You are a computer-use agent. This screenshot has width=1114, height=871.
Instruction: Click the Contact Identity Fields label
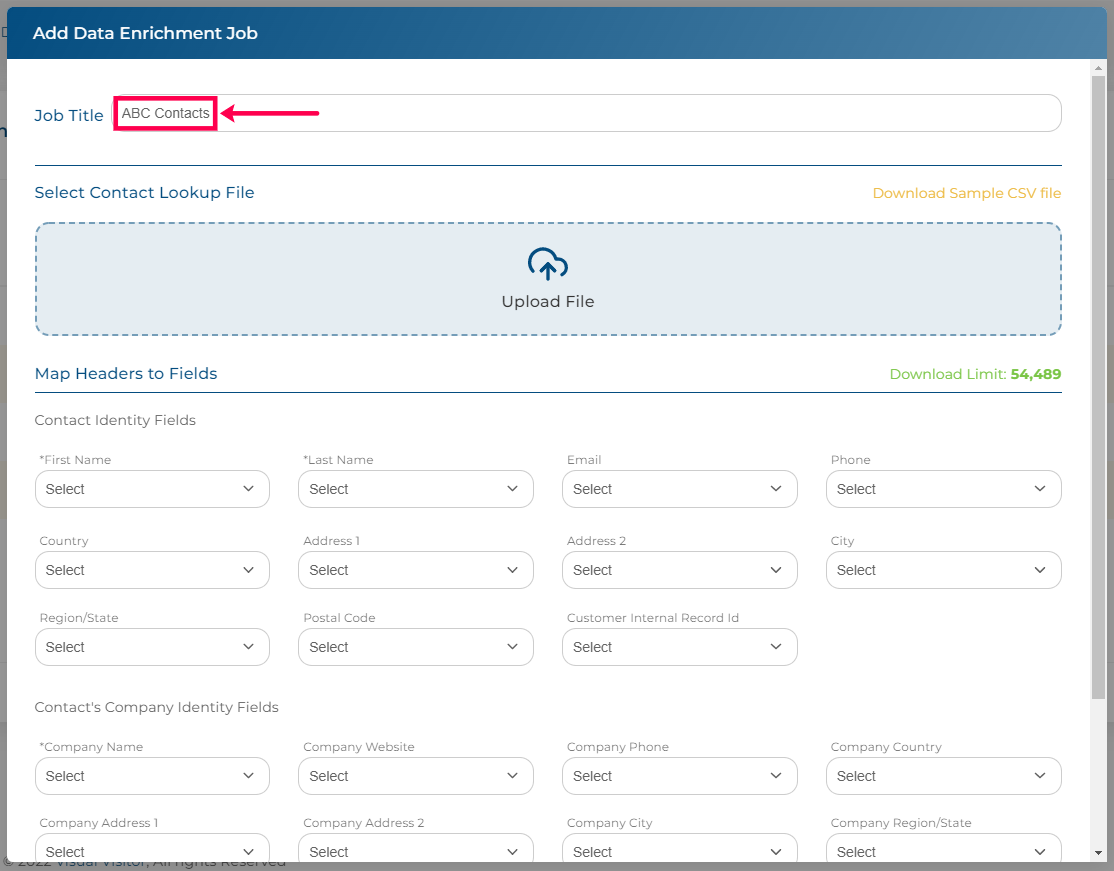[115, 420]
